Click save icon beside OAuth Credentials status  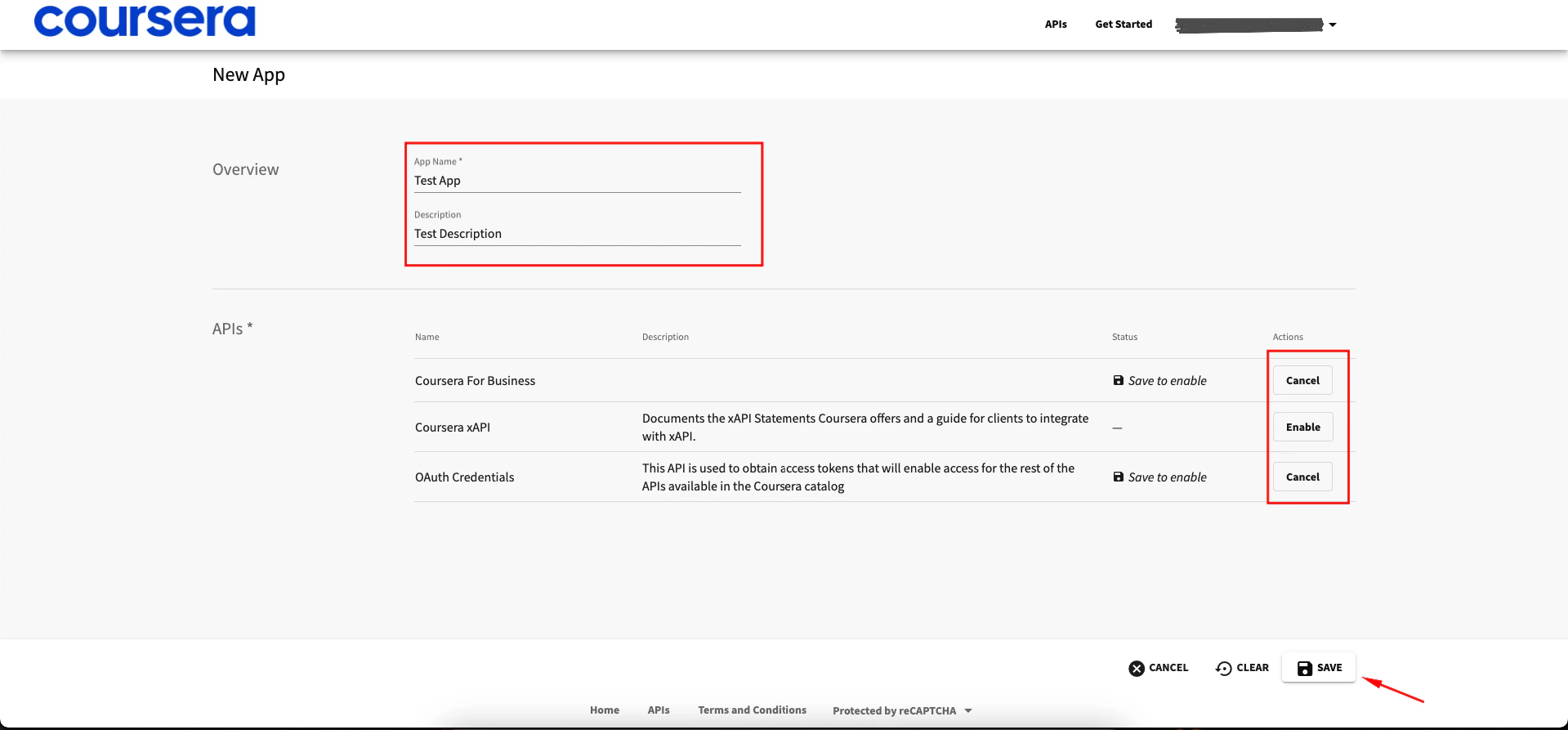[x=1118, y=477]
